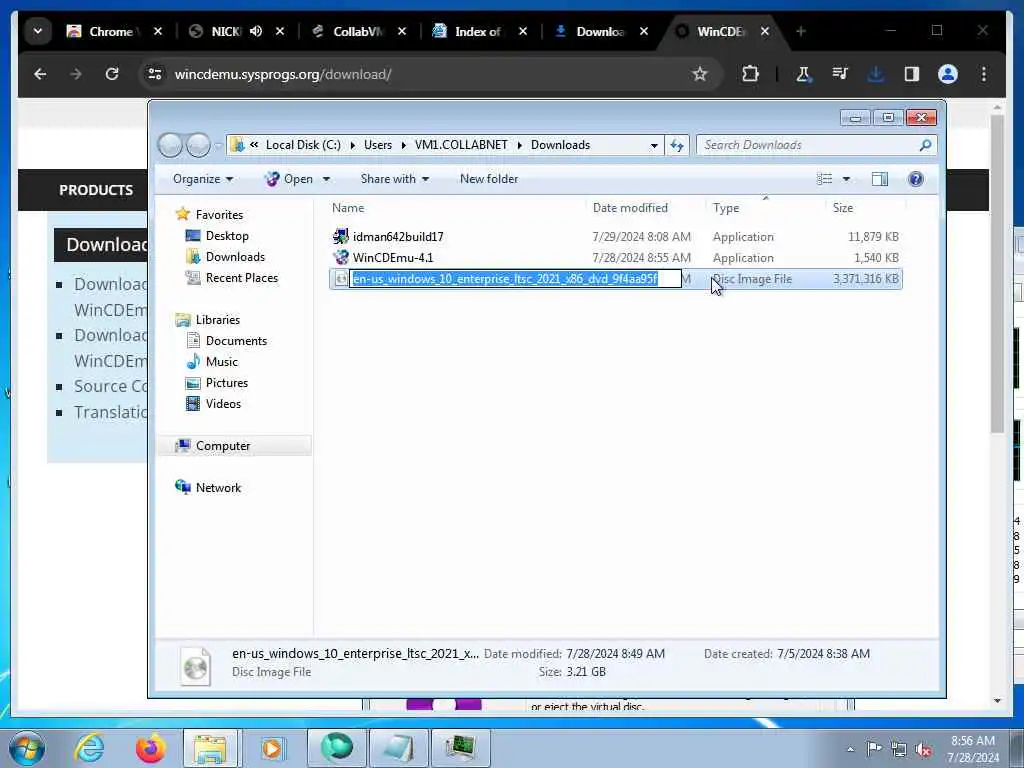Open Recent Places in navigation pane

pos(242,278)
